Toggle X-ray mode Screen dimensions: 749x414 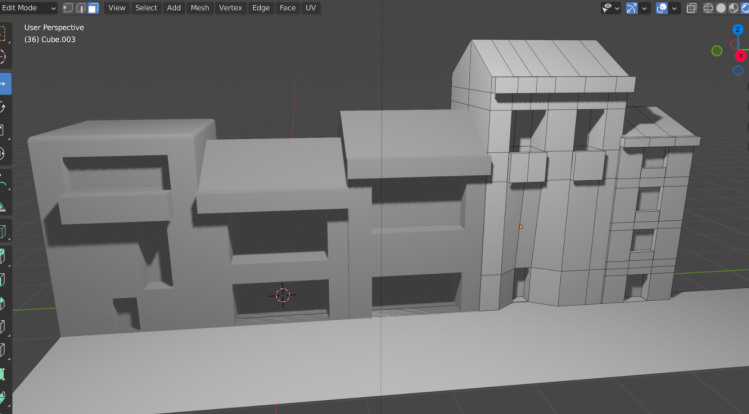(691, 7)
